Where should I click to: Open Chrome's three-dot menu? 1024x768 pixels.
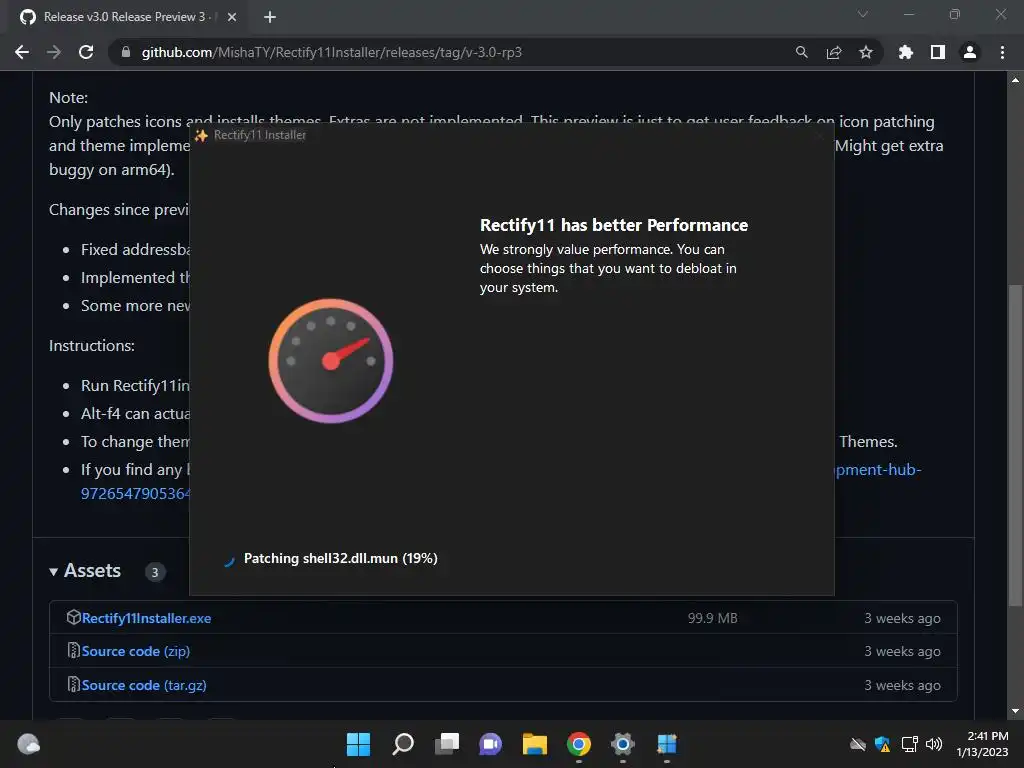coord(1002,52)
